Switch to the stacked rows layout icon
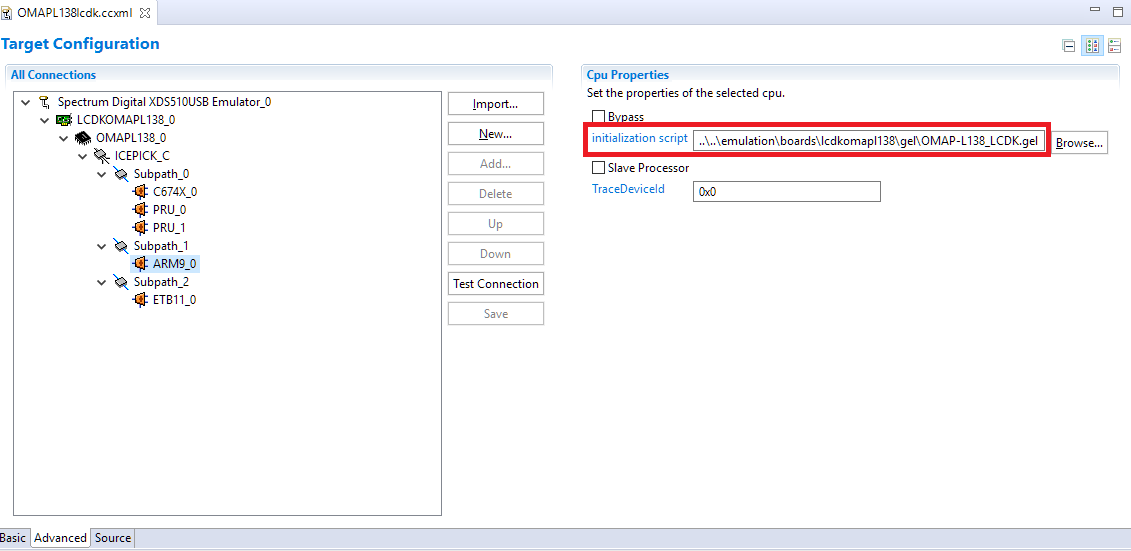The height and width of the screenshot is (551, 1131). click(x=1115, y=46)
